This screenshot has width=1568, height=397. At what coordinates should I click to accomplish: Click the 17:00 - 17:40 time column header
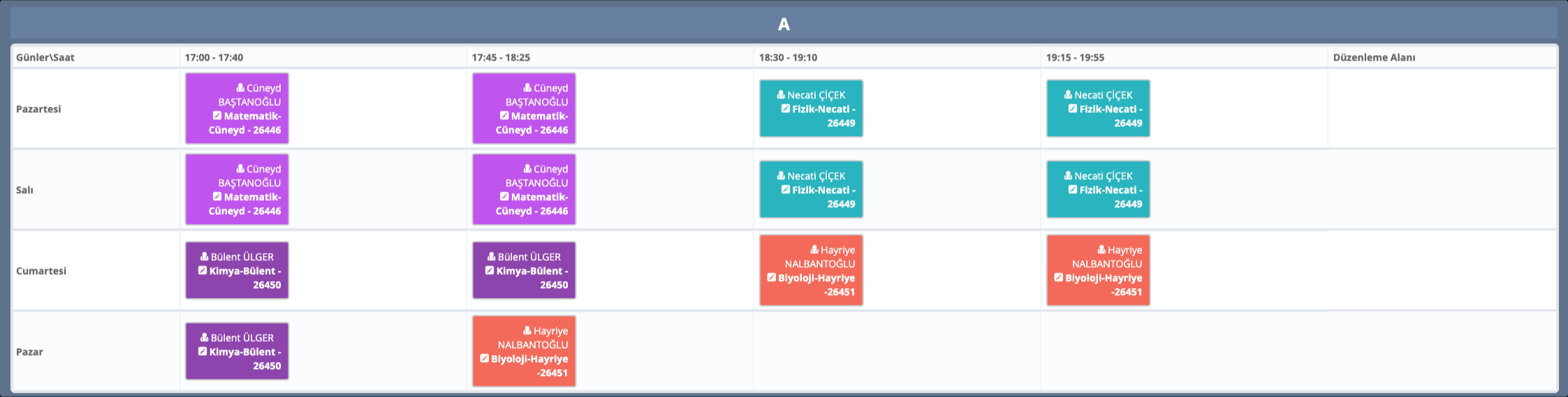[x=214, y=57]
